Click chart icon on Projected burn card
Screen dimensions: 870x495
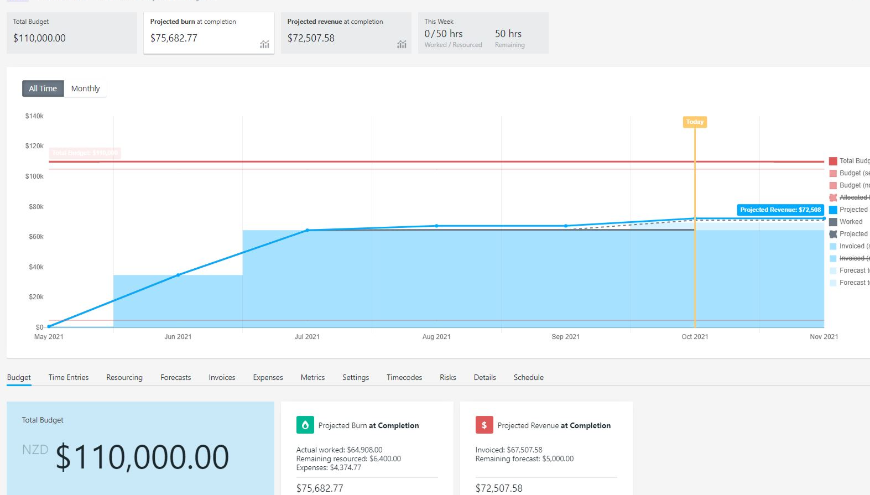pos(264,44)
